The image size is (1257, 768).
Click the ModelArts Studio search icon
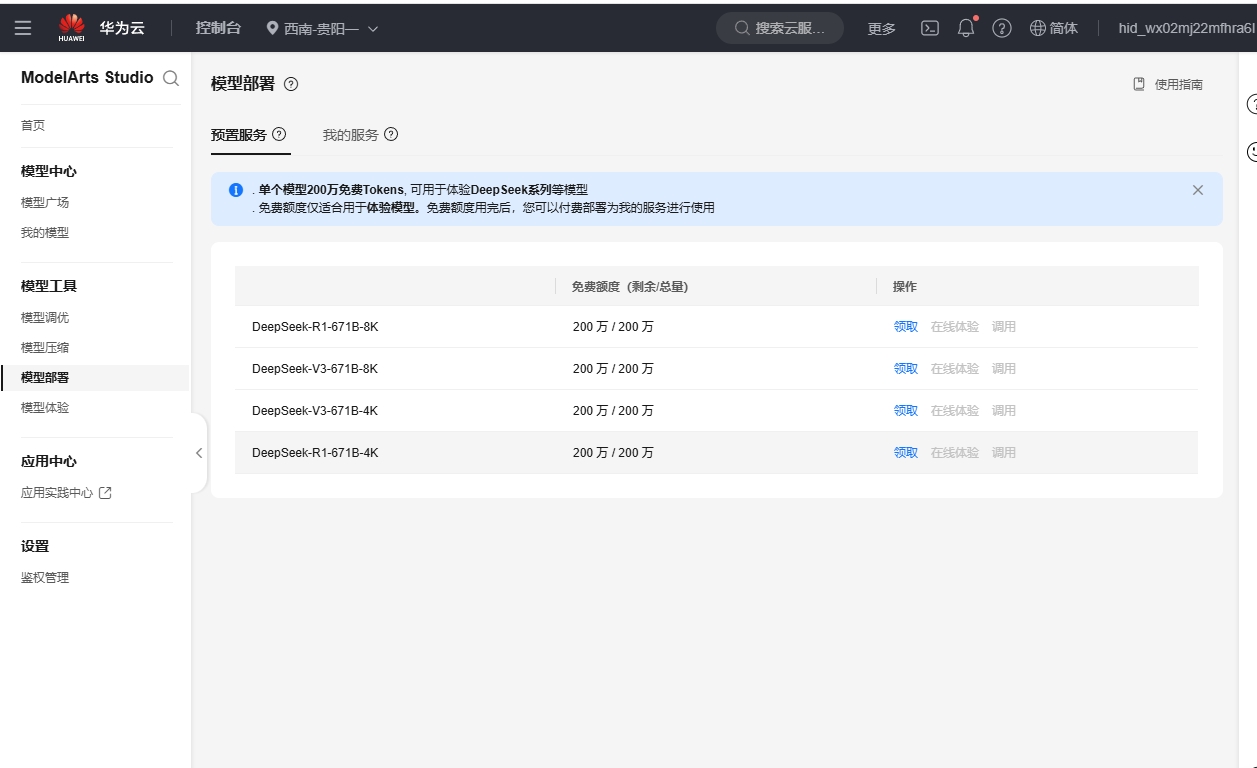(x=171, y=78)
